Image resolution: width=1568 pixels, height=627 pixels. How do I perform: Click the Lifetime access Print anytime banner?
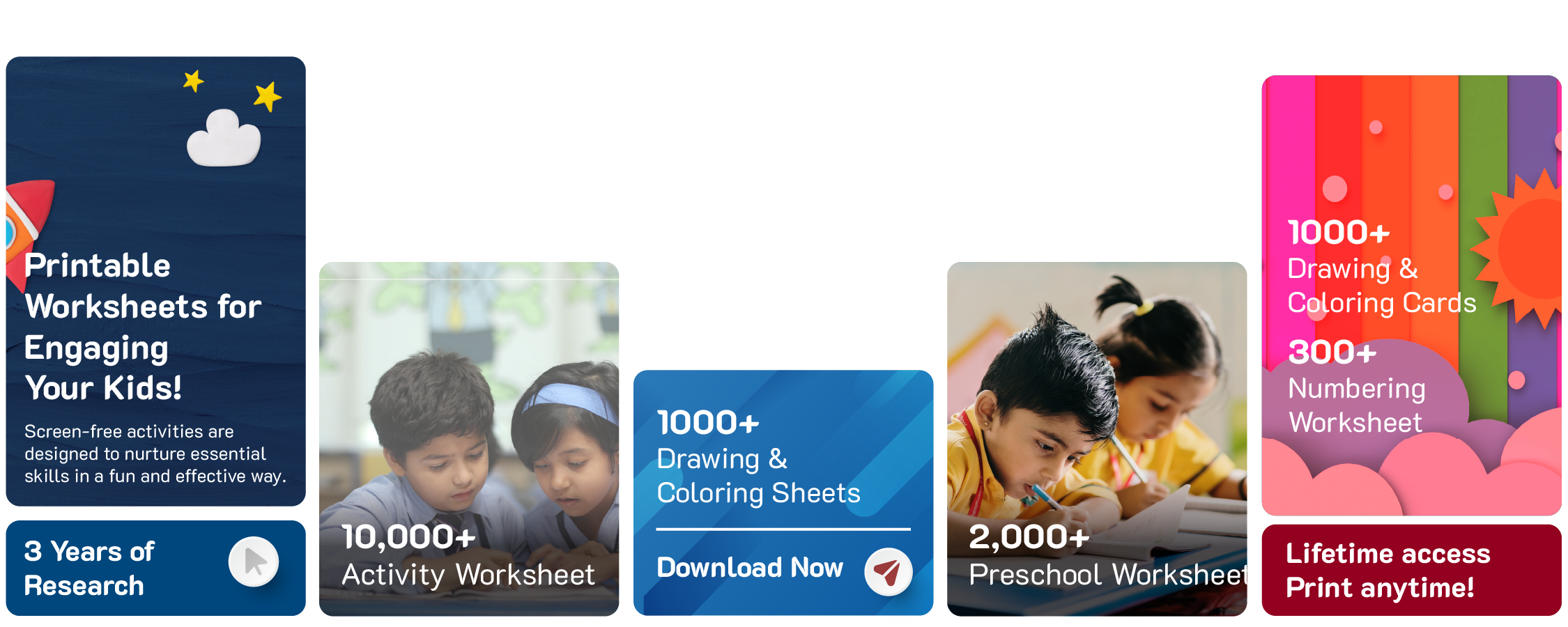pyautogui.click(x=1411, y=570)
